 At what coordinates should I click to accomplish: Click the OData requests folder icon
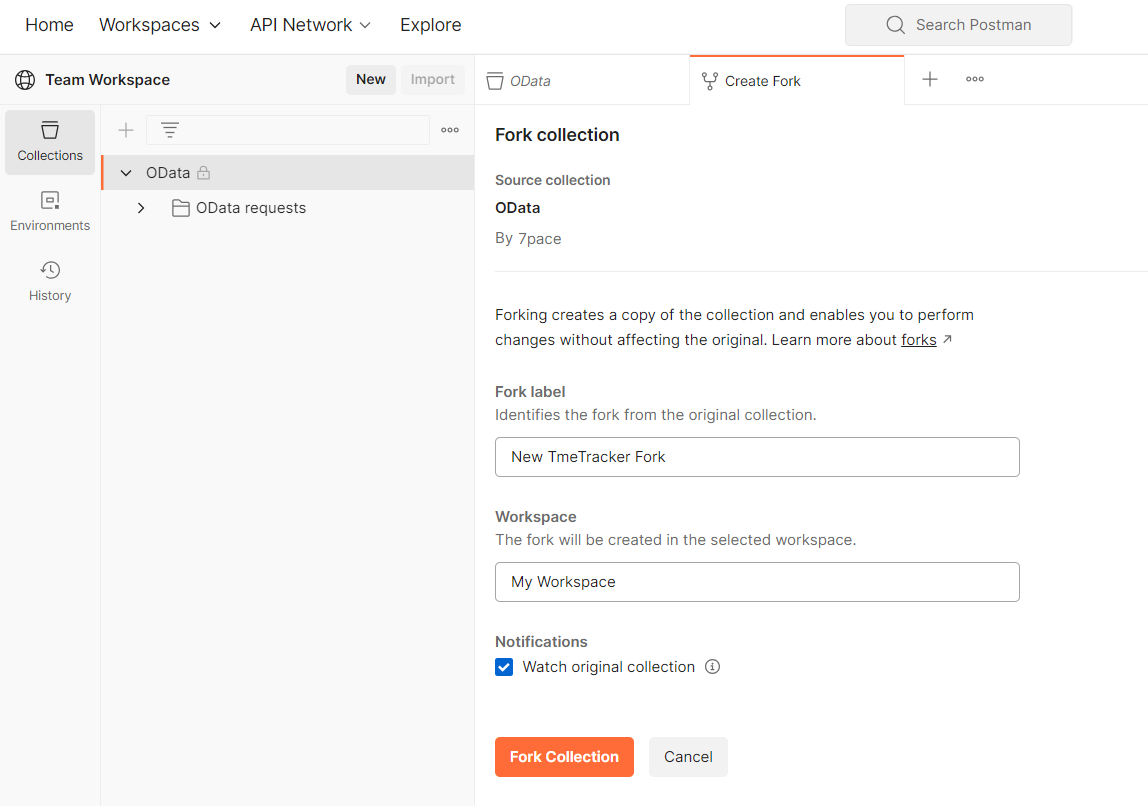(180, 208)
